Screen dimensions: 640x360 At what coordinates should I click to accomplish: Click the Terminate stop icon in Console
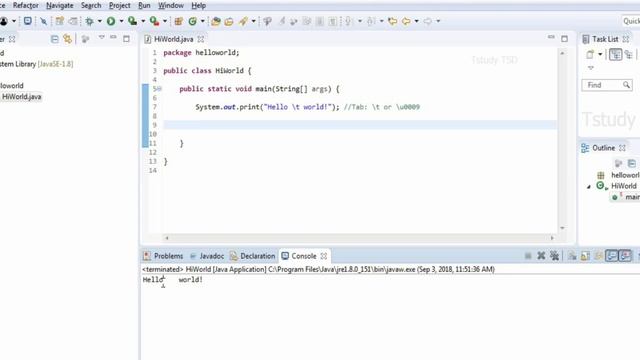point(528,256)
